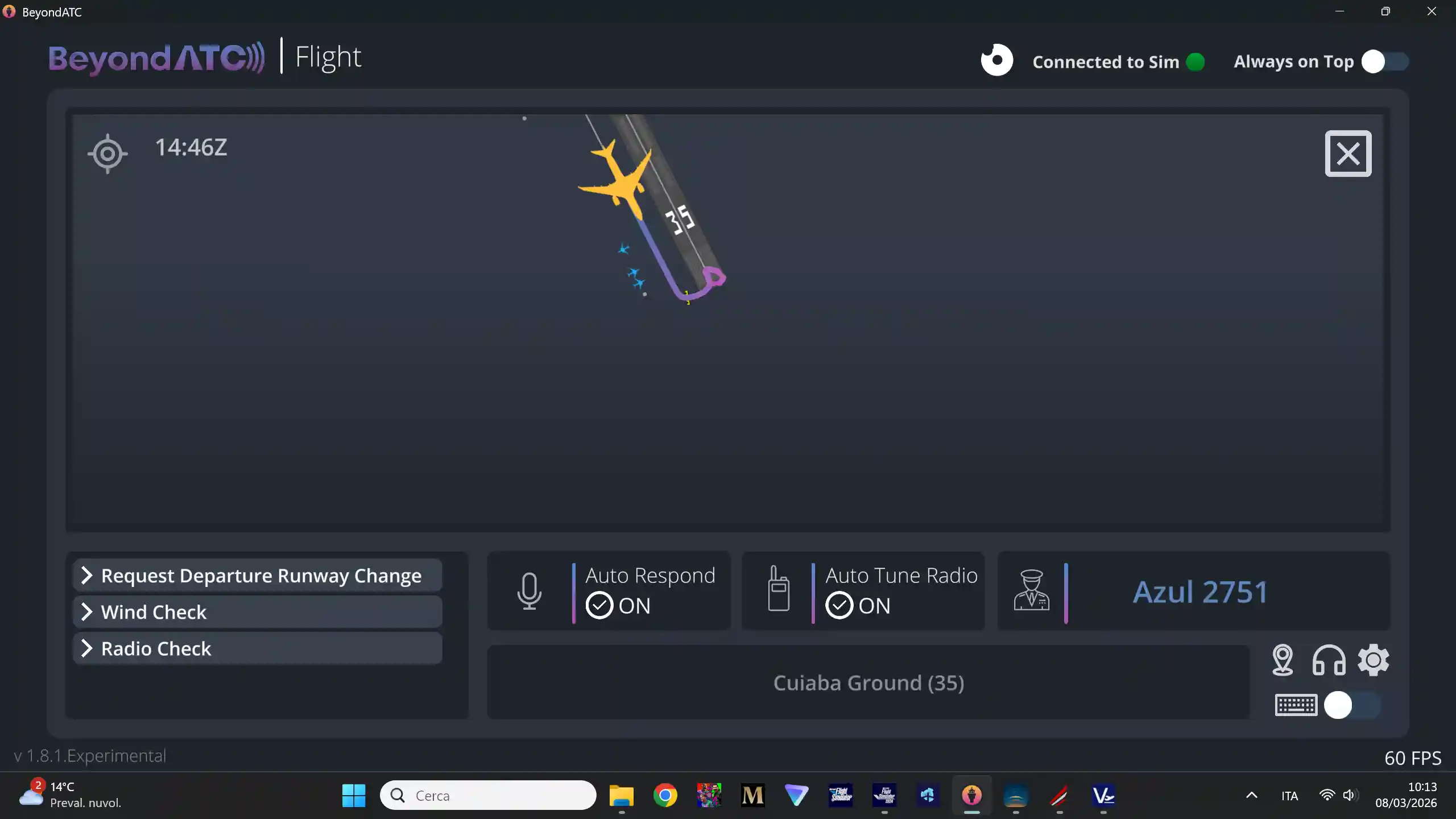Click the round recording icon near Connected to Sim
This screenshot has width=1456, height=819.
996,60
